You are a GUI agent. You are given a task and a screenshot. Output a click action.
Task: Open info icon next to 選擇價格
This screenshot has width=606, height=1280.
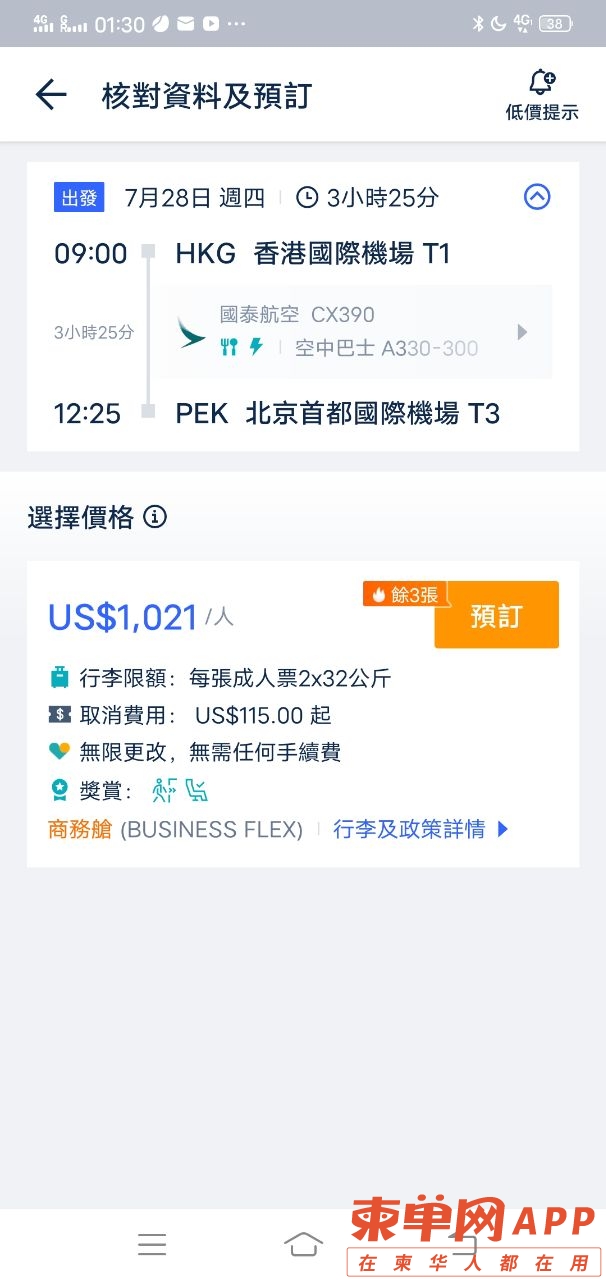click(x=155, y=517)
